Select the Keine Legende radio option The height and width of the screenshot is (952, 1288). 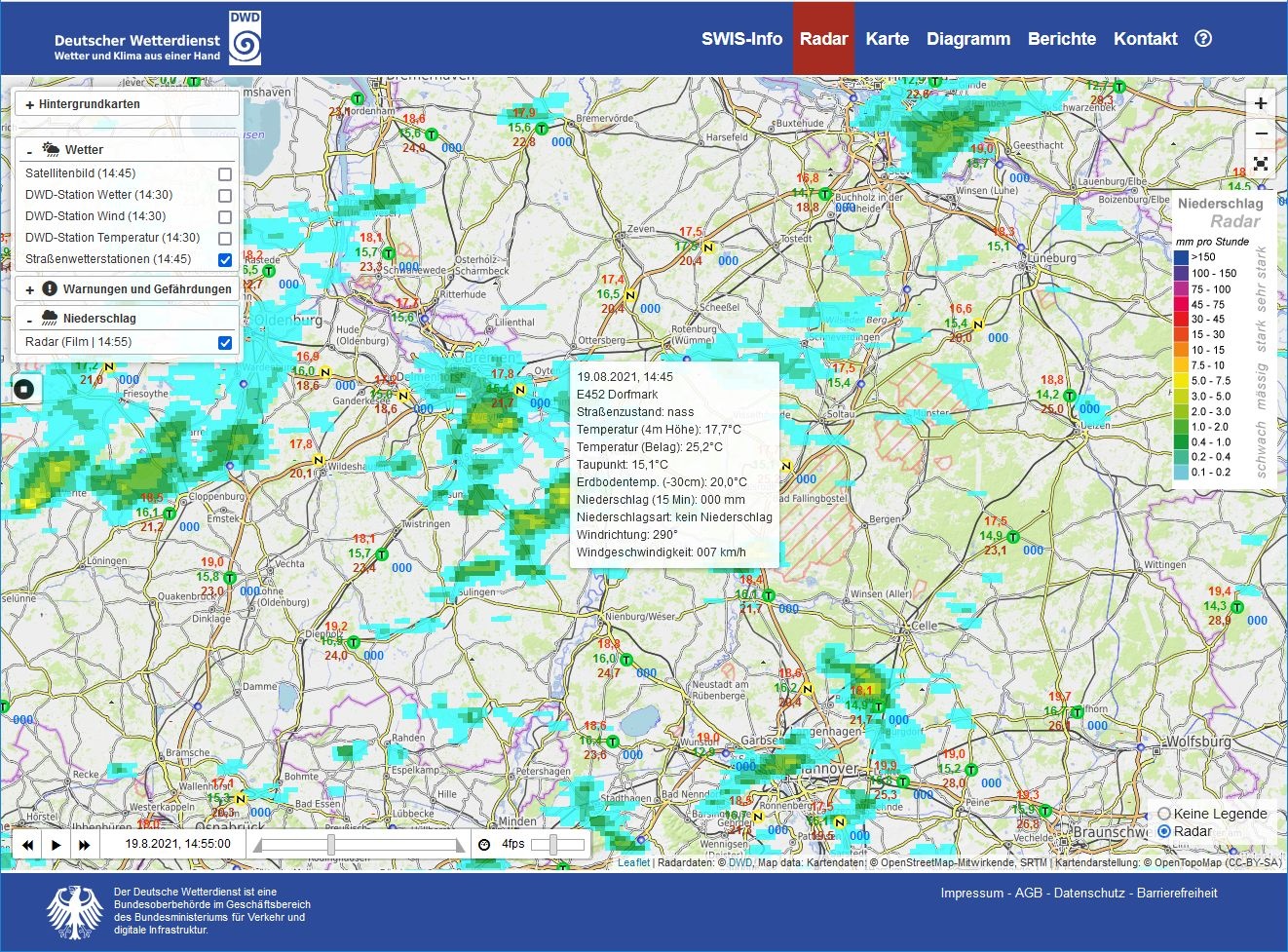(1164, 814)
